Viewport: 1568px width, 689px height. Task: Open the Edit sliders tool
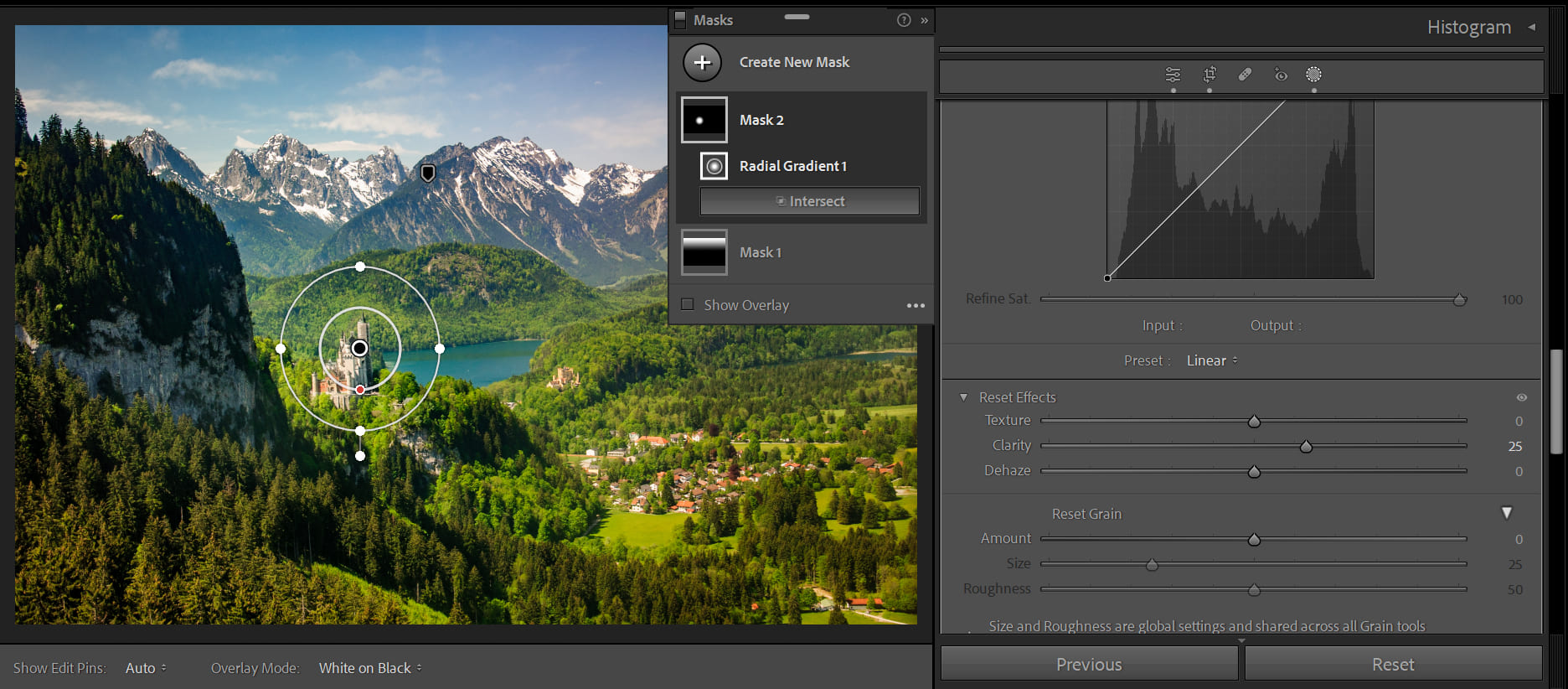pos(1173,75)
